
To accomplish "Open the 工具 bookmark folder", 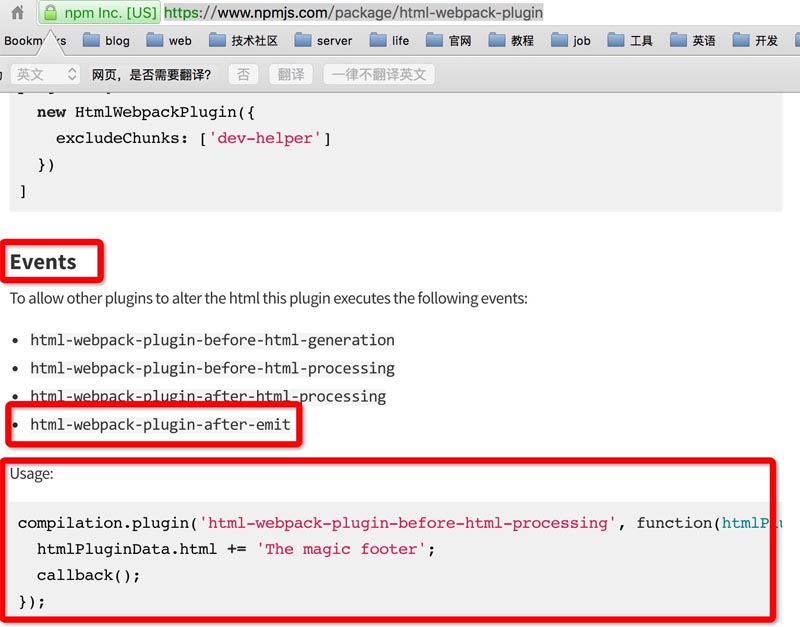I will pos(630,41).
